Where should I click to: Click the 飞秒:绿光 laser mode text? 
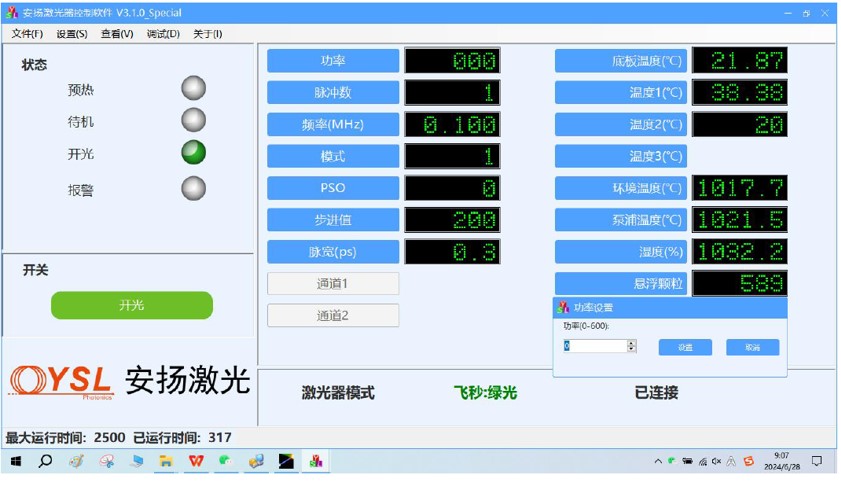485,393
